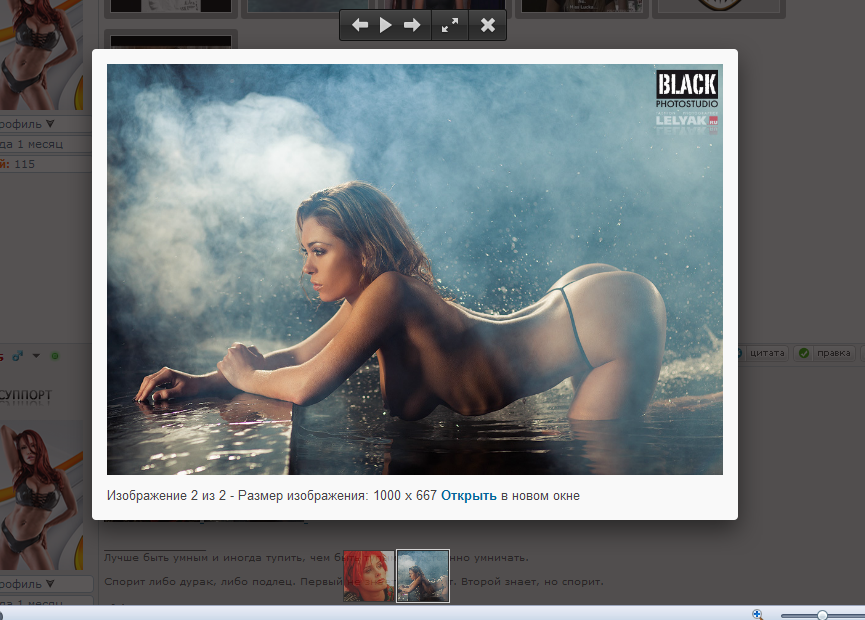Expand the lightbox image to full size
The image size is (865, 620).
coord(451,25)
